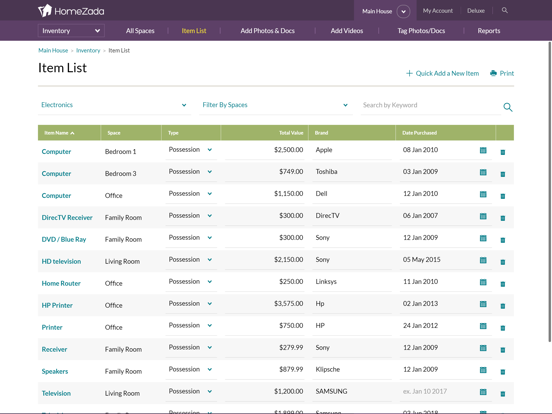The width and height of the screenshot is (552, 414).
Task: Delete the HD television with its trash icon
Action: point(503,262)
